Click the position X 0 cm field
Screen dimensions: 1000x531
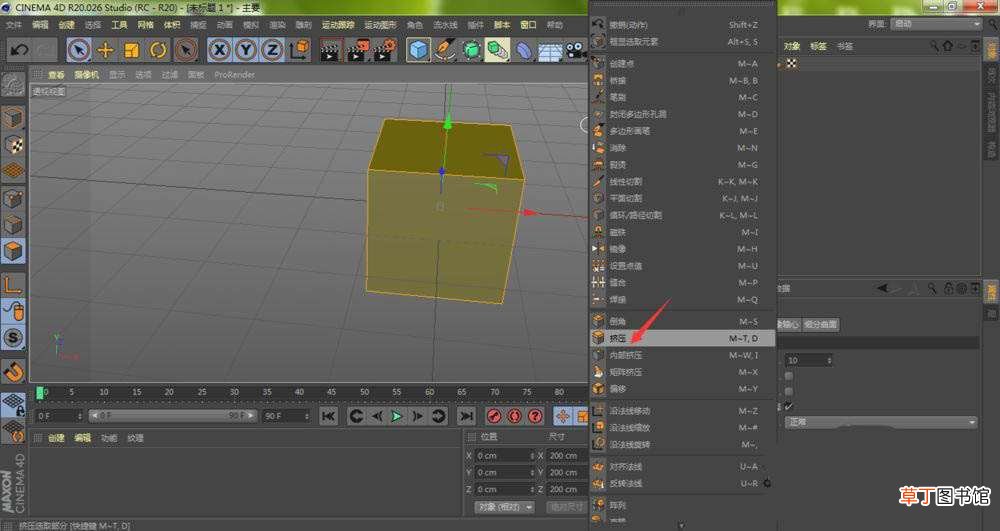pyautogui.click(x=505, y=456)
